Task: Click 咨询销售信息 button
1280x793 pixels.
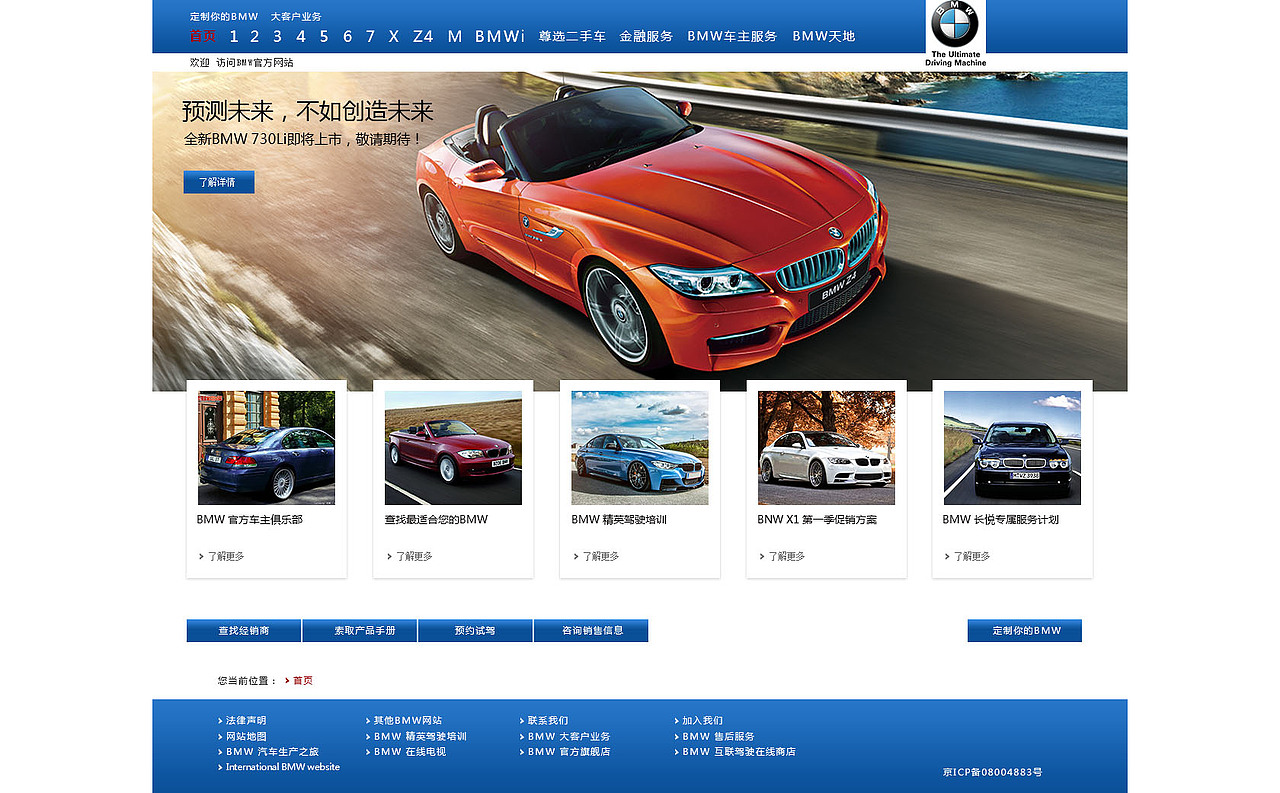Action: 591,631
